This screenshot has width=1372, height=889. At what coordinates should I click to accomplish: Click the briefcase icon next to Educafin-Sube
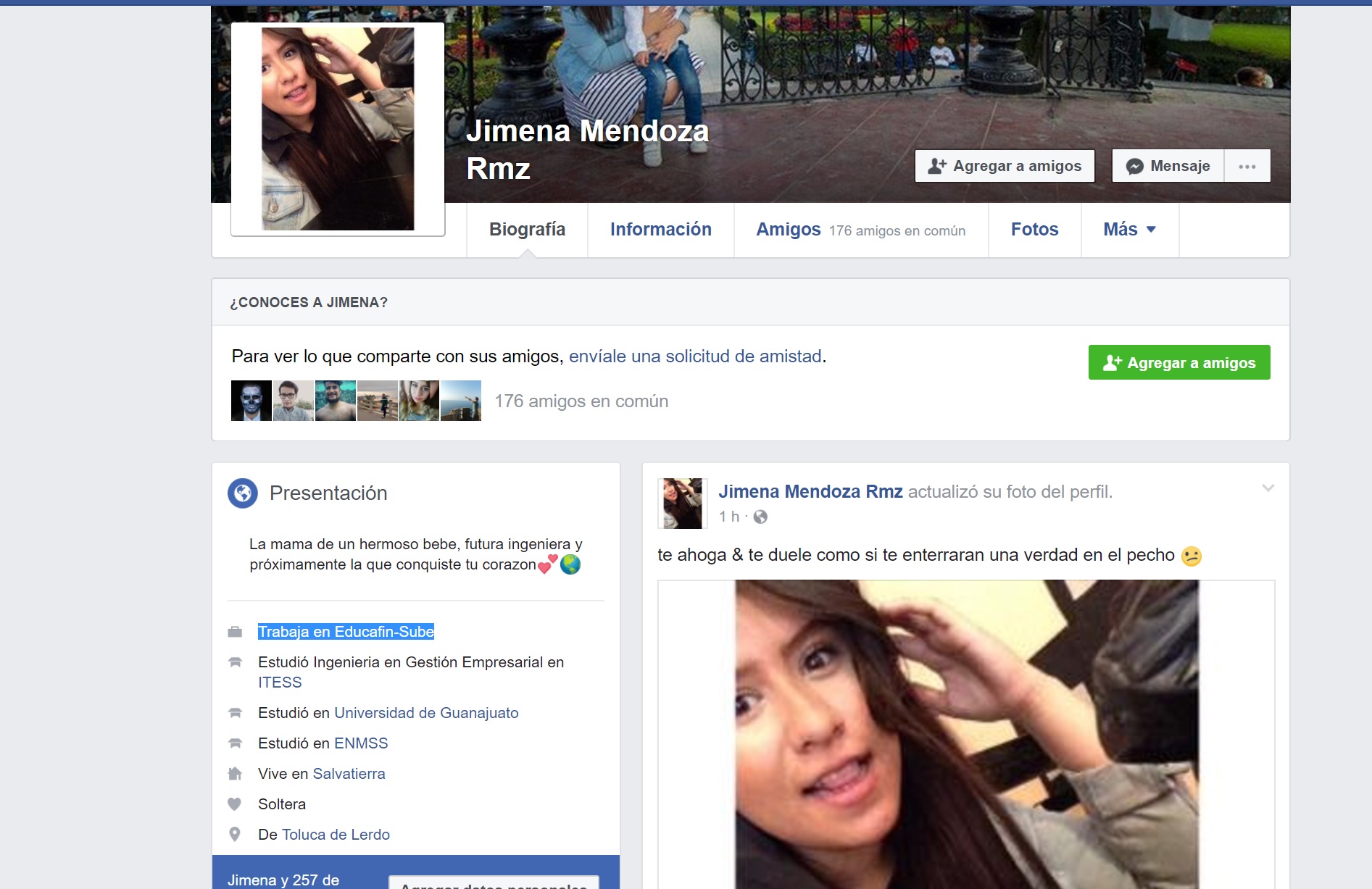tap(235, 632)
